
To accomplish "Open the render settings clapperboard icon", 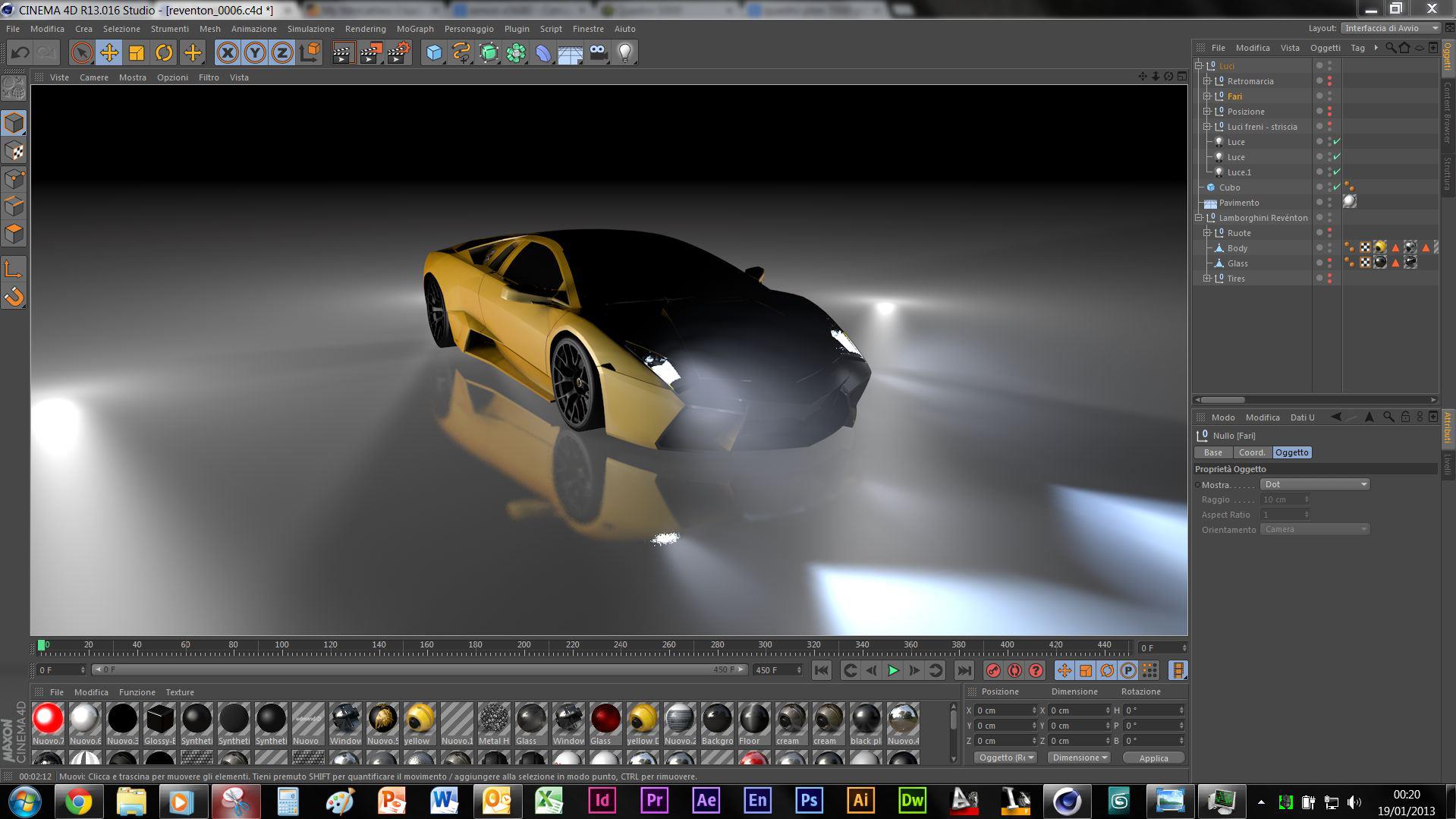I will click(x=398, y=52).
